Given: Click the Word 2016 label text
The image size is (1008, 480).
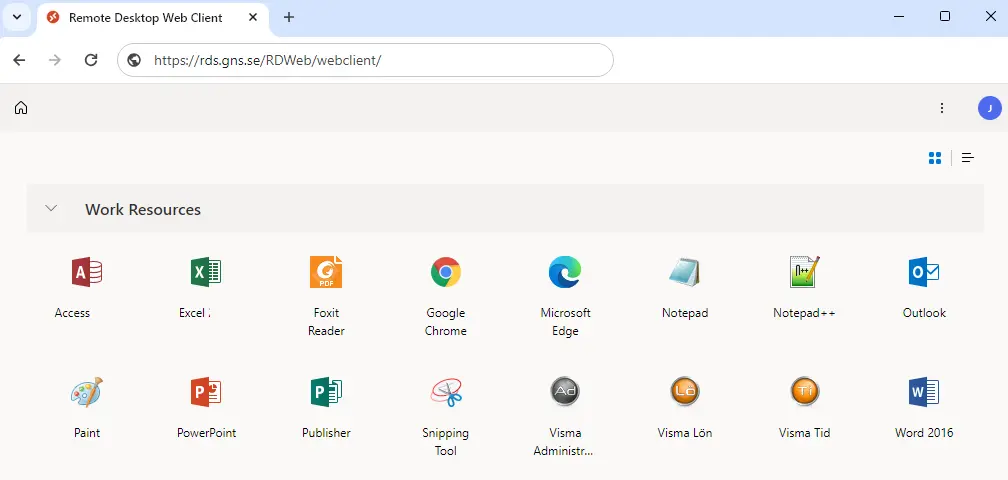Looking at the screenshot, I should [x=924, y=433].
